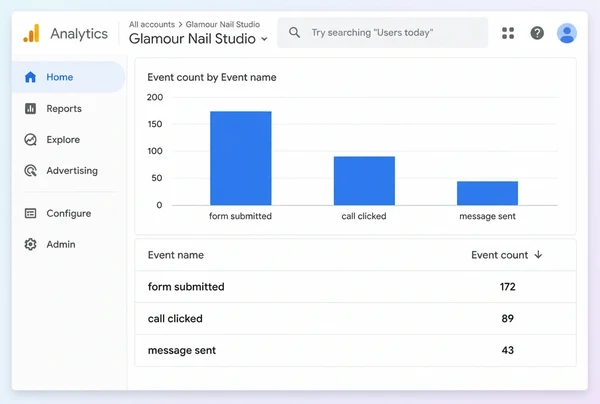This screenshot has width=600, height=404.
Task: Select the message sent table row
Action: 355,350
